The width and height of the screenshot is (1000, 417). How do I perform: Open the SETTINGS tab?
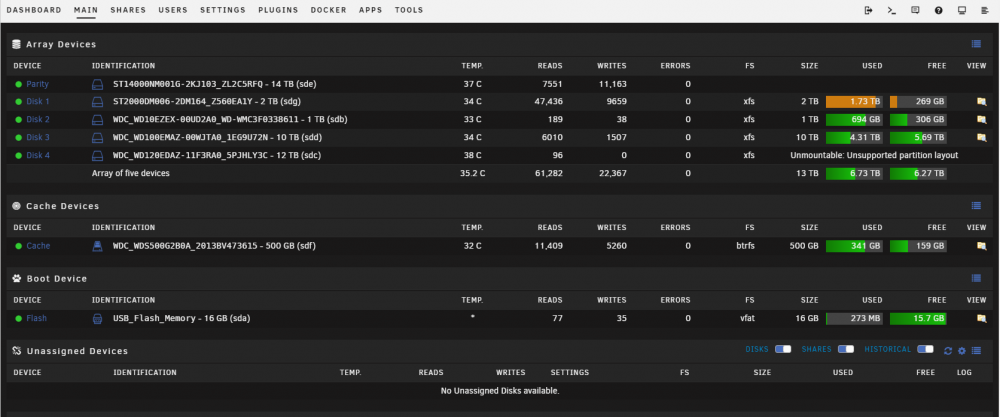click(223, 10)
